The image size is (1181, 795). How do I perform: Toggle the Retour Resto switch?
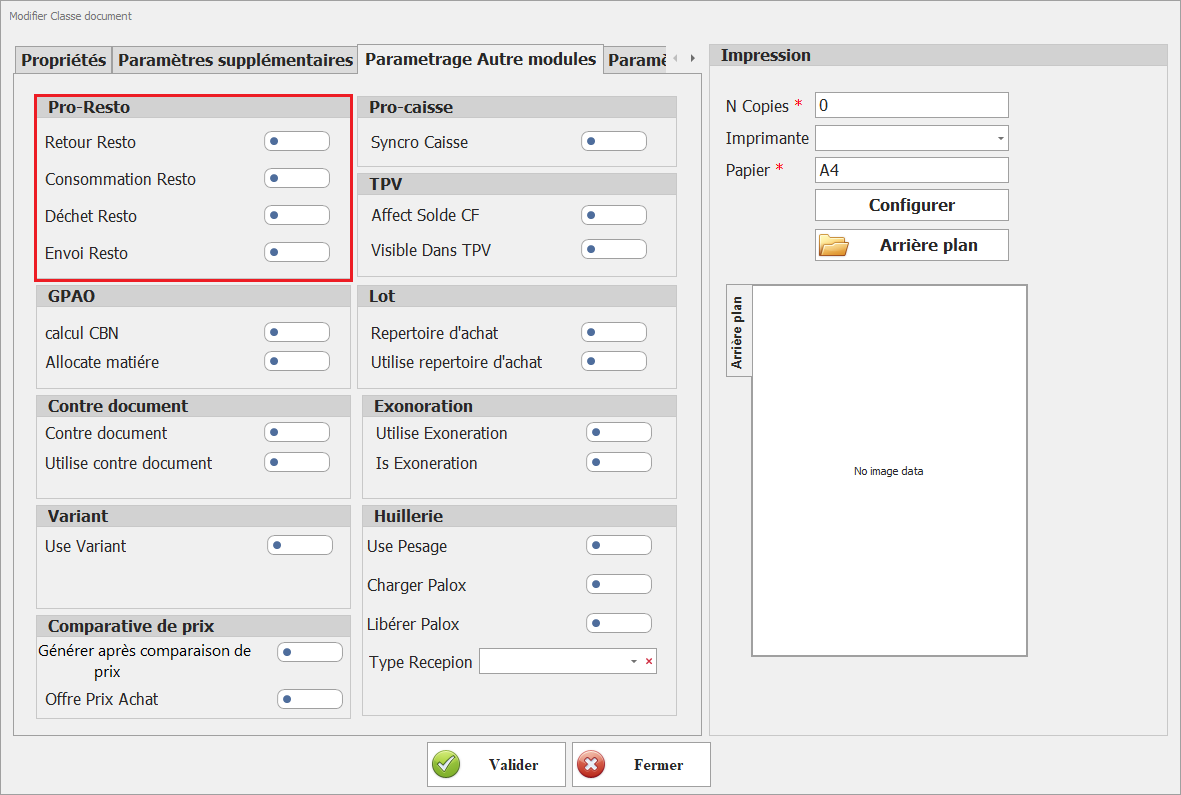296,142
